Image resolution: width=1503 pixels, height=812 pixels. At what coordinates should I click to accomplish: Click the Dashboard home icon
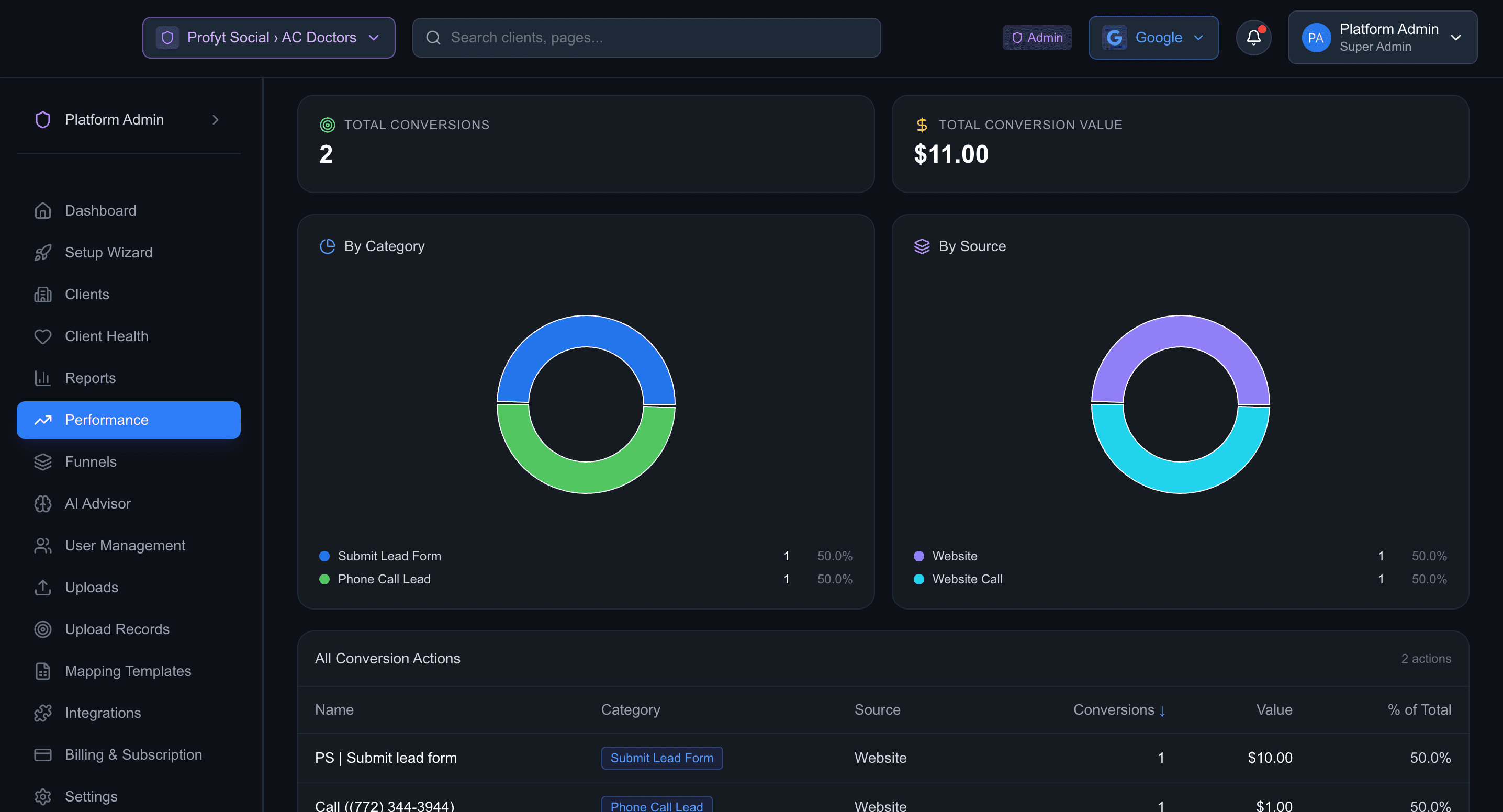[x=42, y=210]
